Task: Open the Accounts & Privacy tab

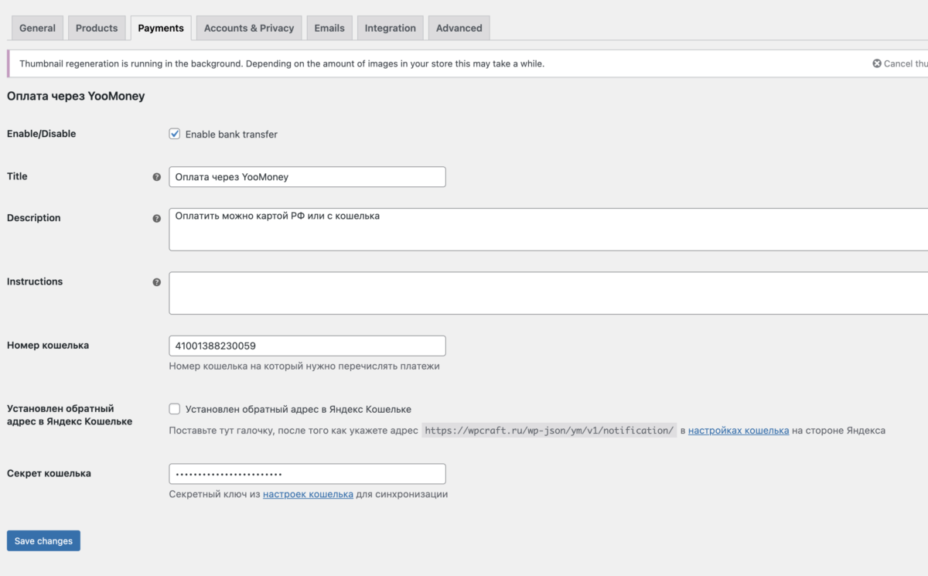Action: click(249, 28)
